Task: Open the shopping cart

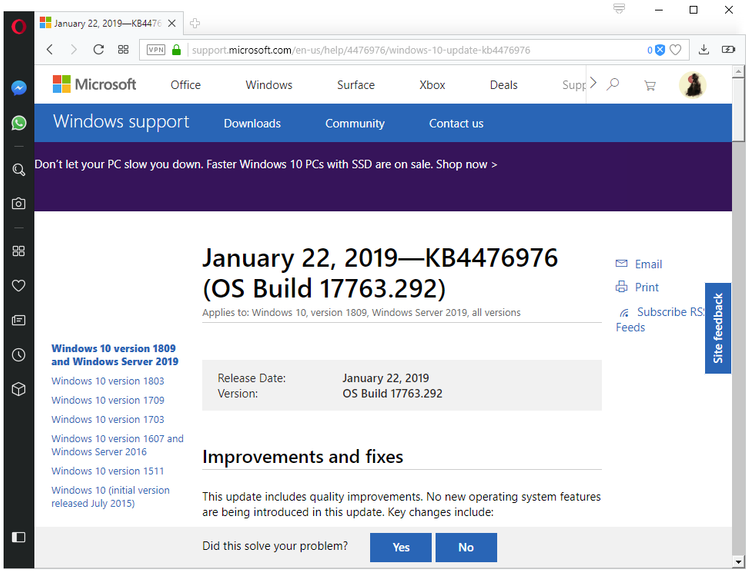Action: [650, 86]
